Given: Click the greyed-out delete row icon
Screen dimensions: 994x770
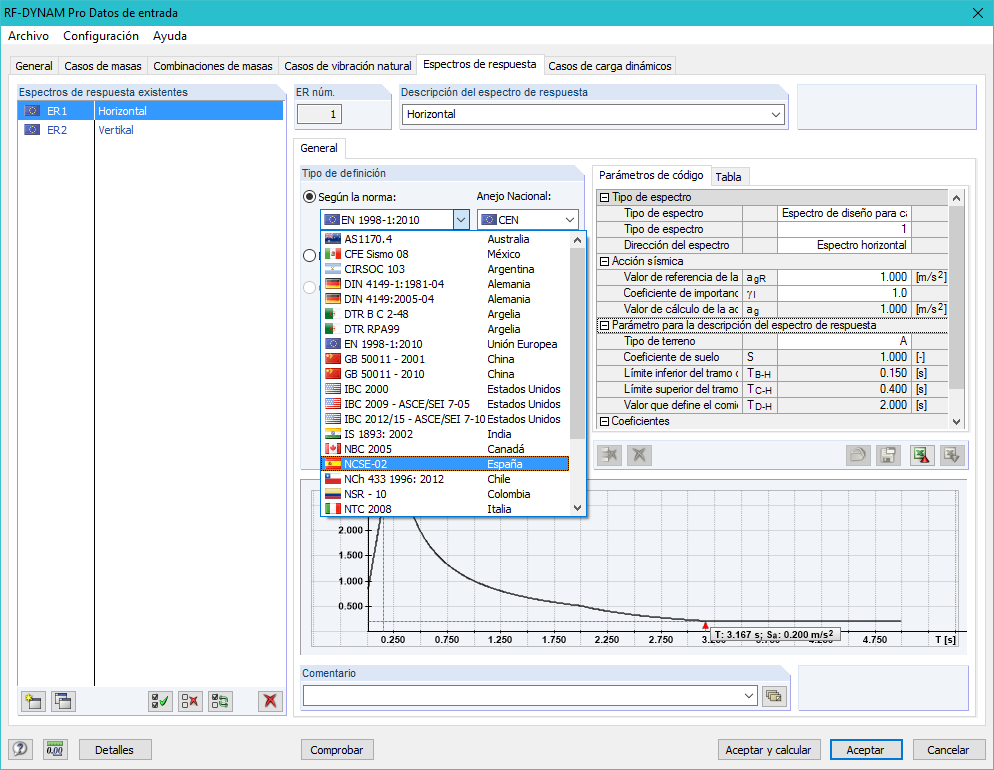Looking at the screenshot, I should [610, 455].
